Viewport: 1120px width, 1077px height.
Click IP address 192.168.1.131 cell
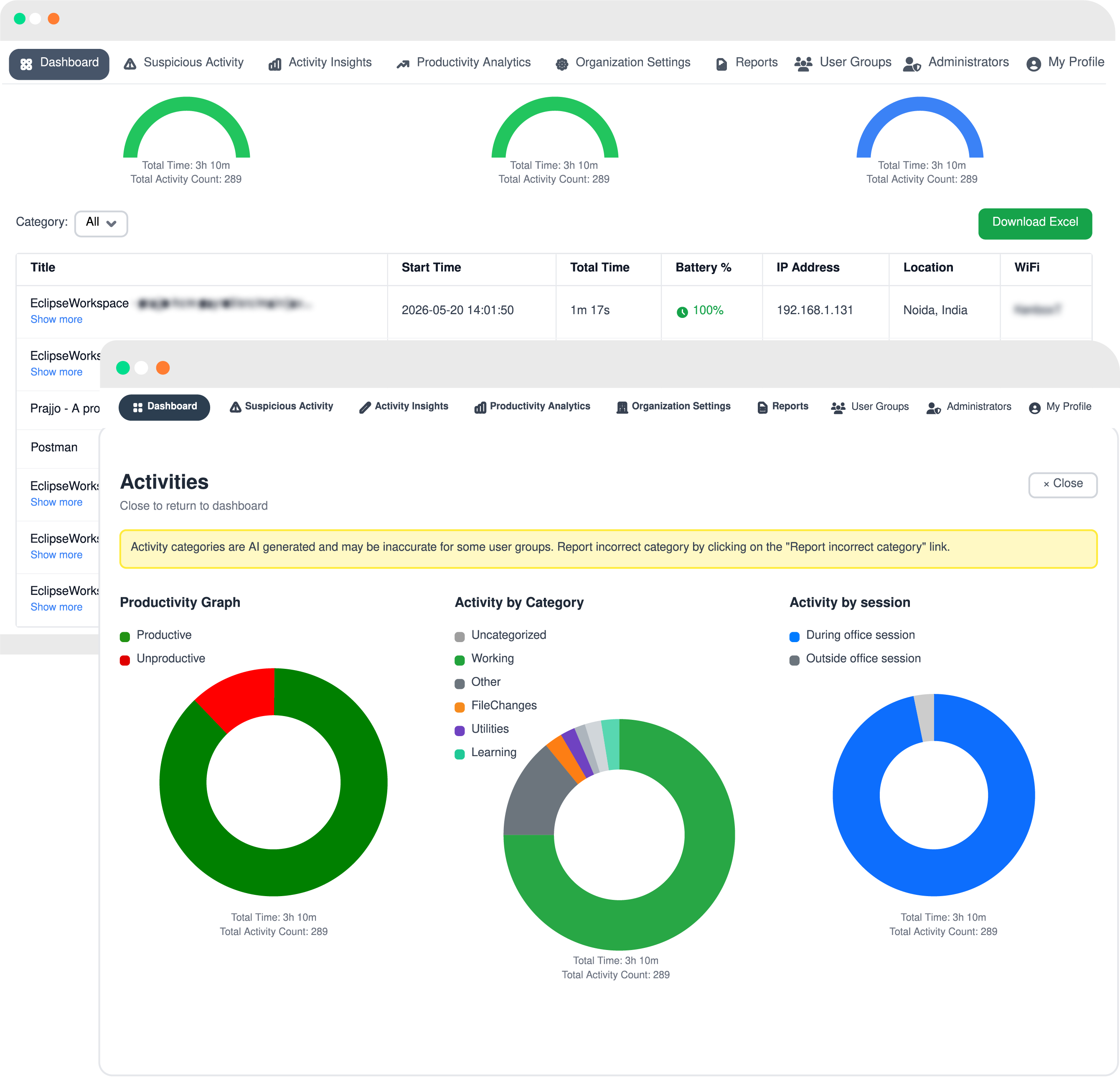[814, 310]
